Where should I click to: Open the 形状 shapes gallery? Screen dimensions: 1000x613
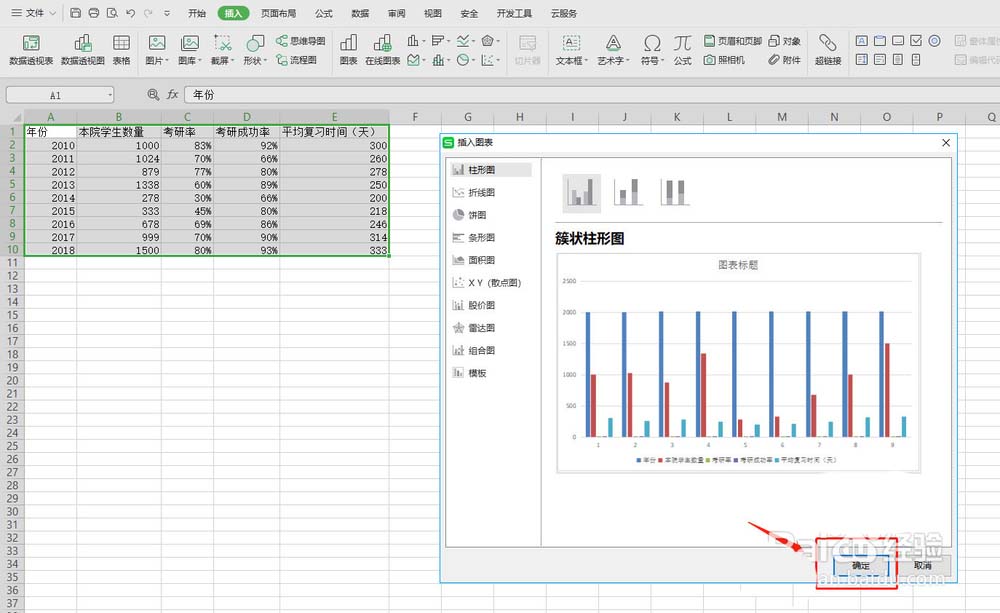255,60
